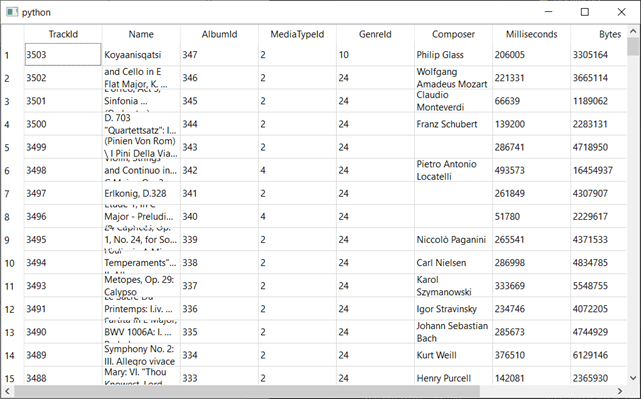
Task: Select MediaTypeId cell in row 6
Action: [297, 170]
